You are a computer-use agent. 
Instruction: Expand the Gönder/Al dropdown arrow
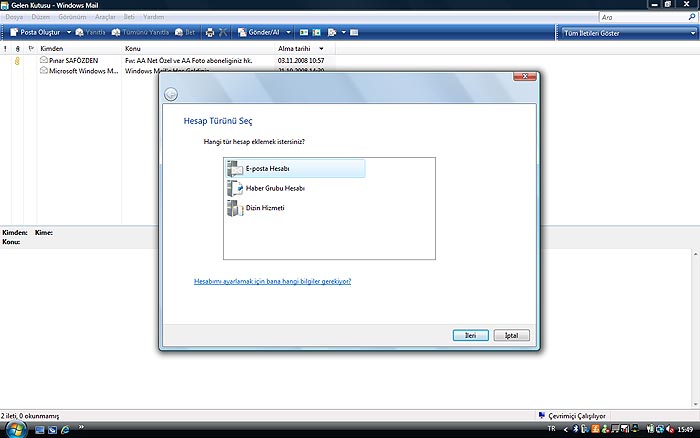(x=288, y=32)
